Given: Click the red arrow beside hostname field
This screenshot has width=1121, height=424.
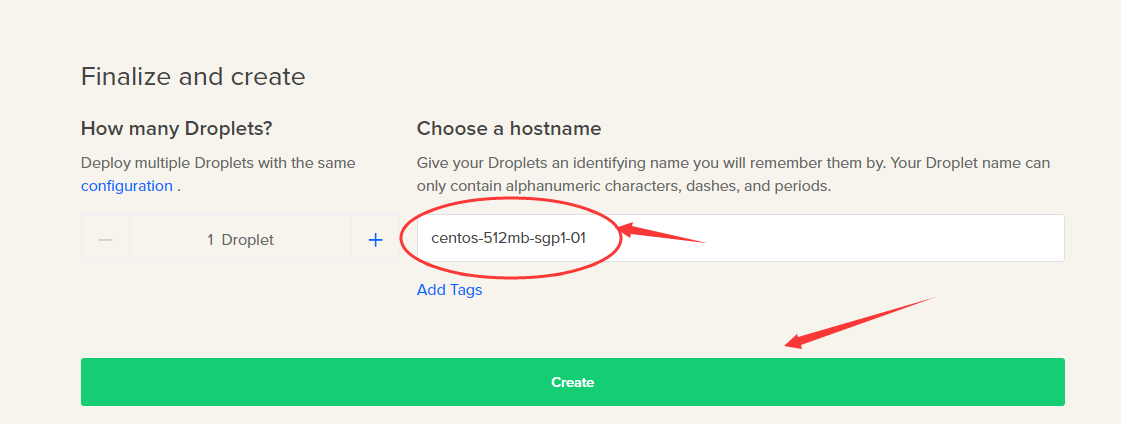Looking at the screenshot, I should (x=661, y=233).
